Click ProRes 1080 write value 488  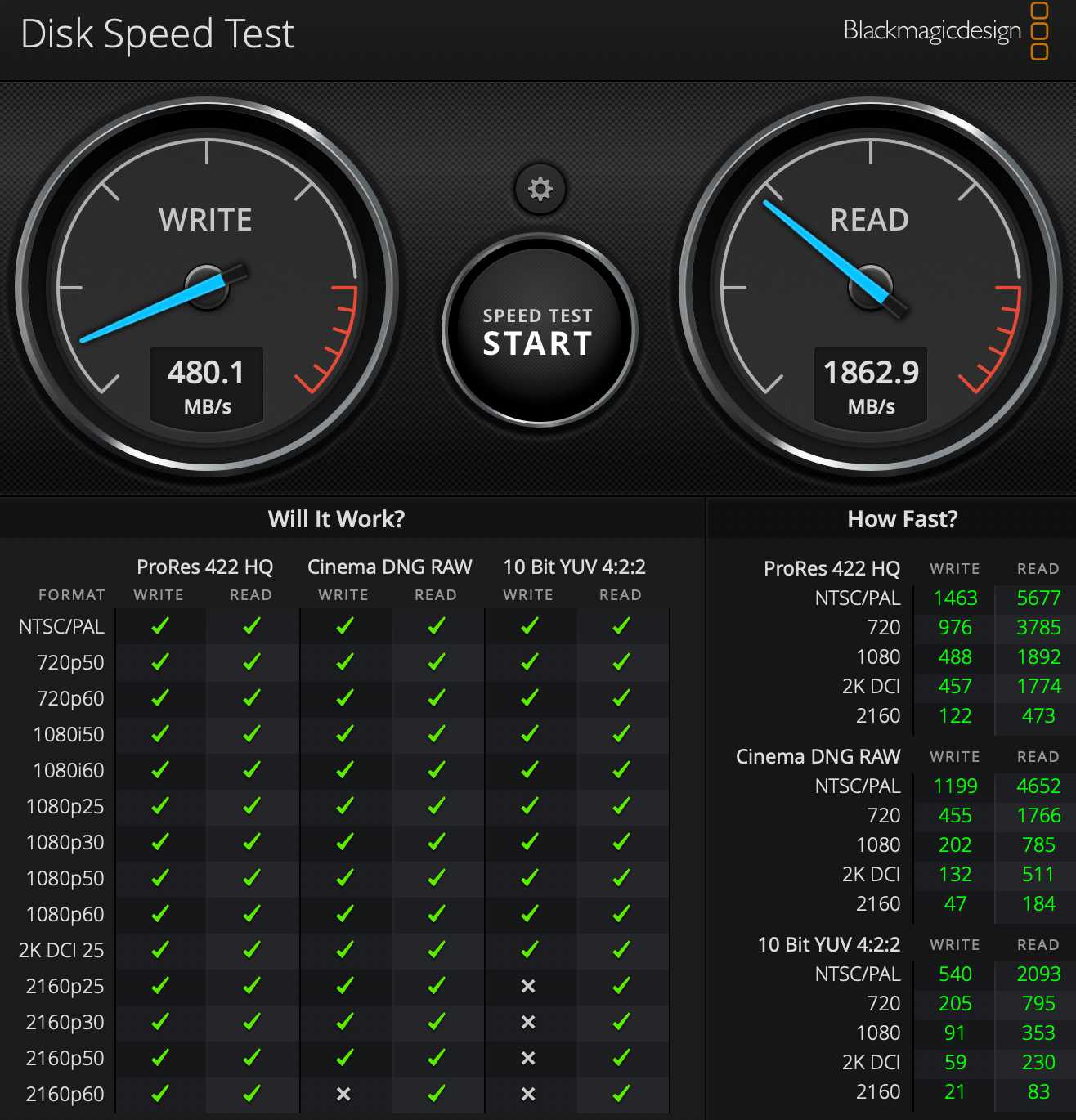pyautogui.click(x=955, y=656)
